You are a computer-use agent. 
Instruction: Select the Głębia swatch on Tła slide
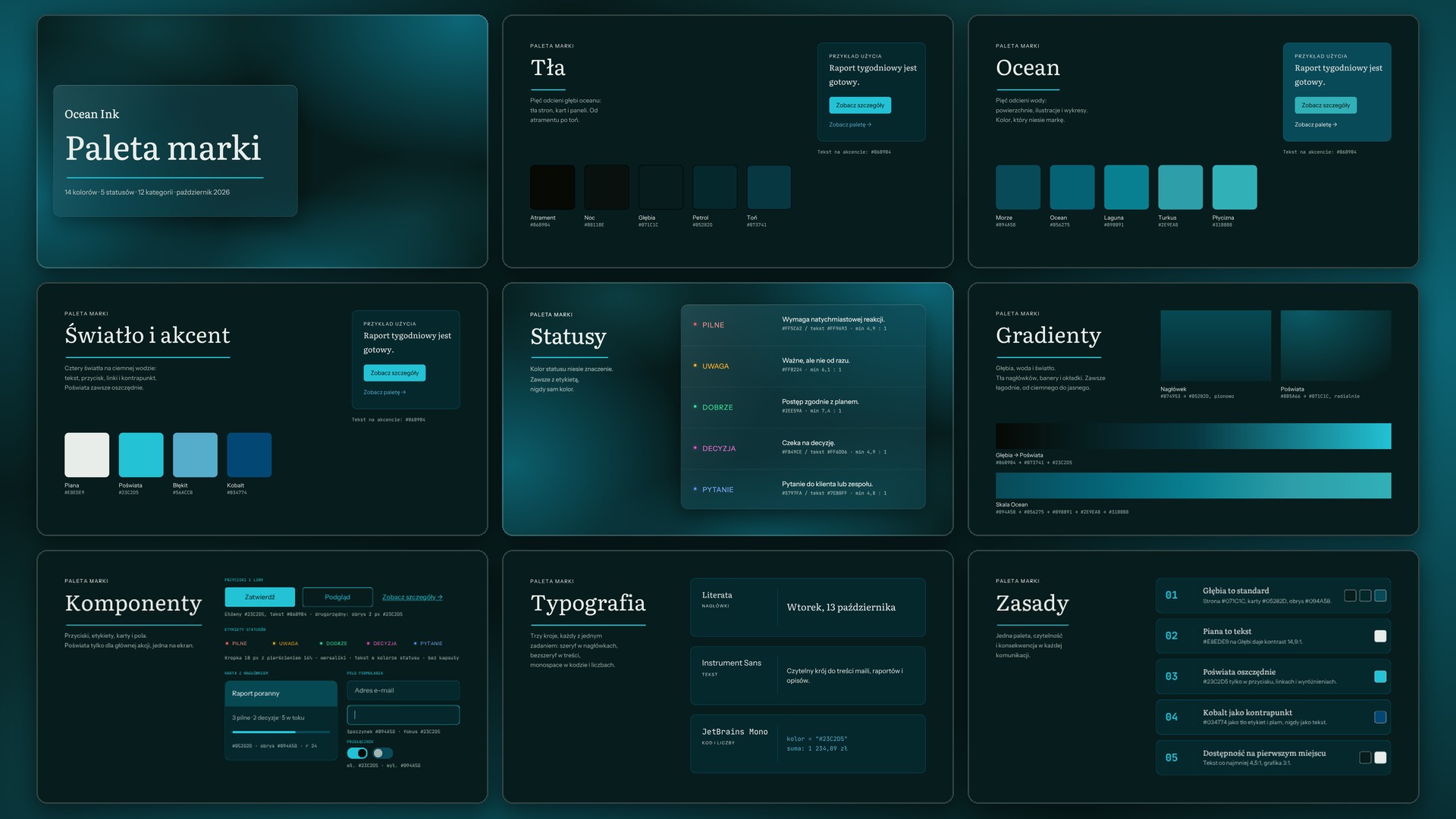coord(661,187)
